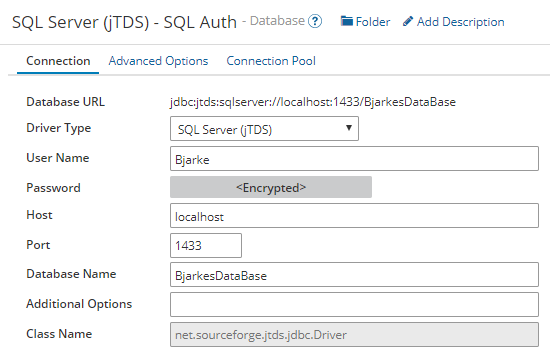Expand the Driver Type dropdown
Screen dimensions: 550x360
coord(264,129)
